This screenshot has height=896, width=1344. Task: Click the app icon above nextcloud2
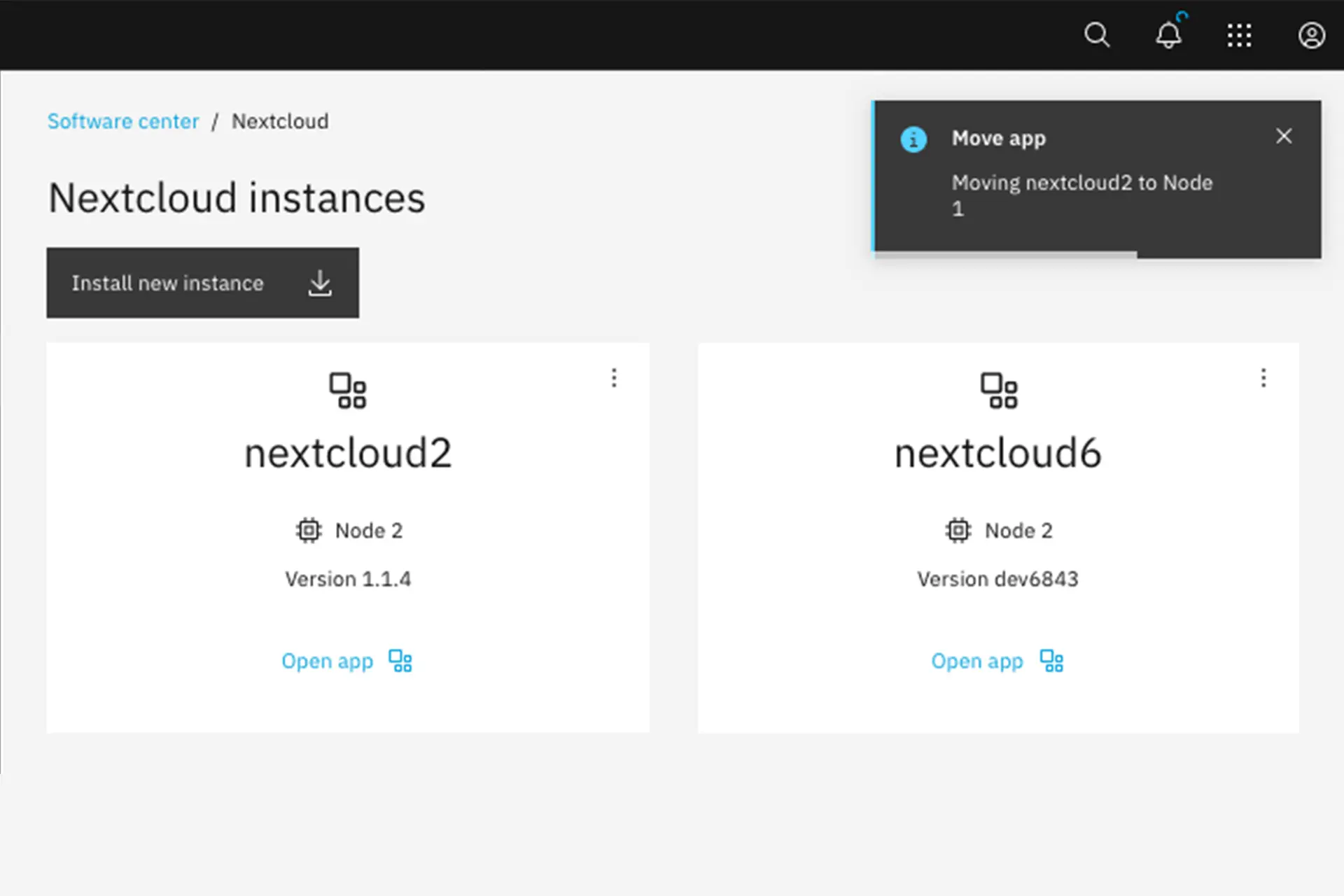348,391
